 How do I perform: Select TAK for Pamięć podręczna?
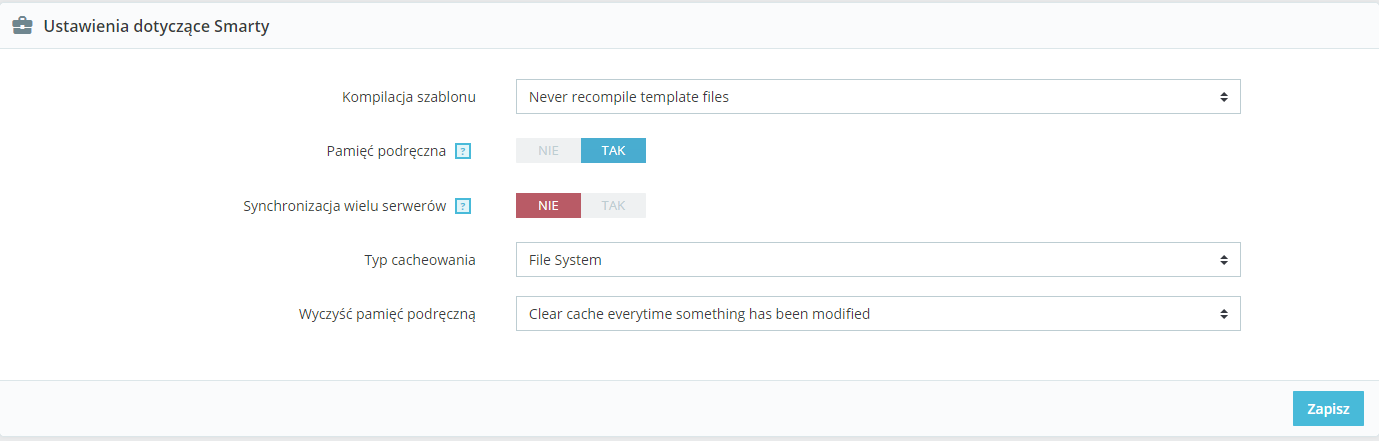(x=613, y=151)
